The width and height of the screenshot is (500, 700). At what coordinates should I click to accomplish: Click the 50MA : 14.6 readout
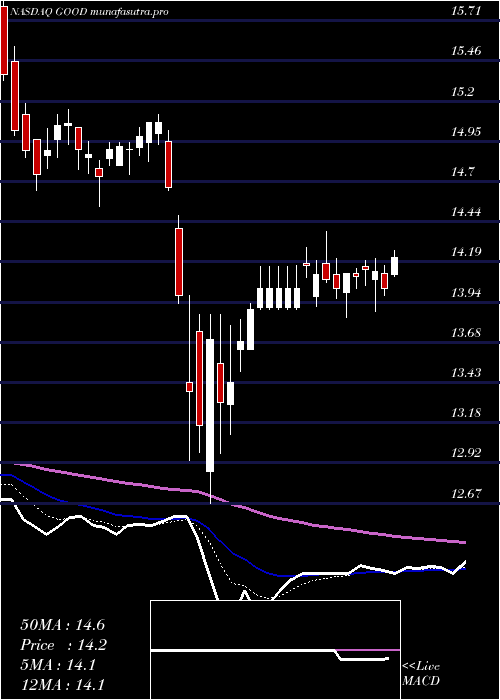[x=62, y=625]
